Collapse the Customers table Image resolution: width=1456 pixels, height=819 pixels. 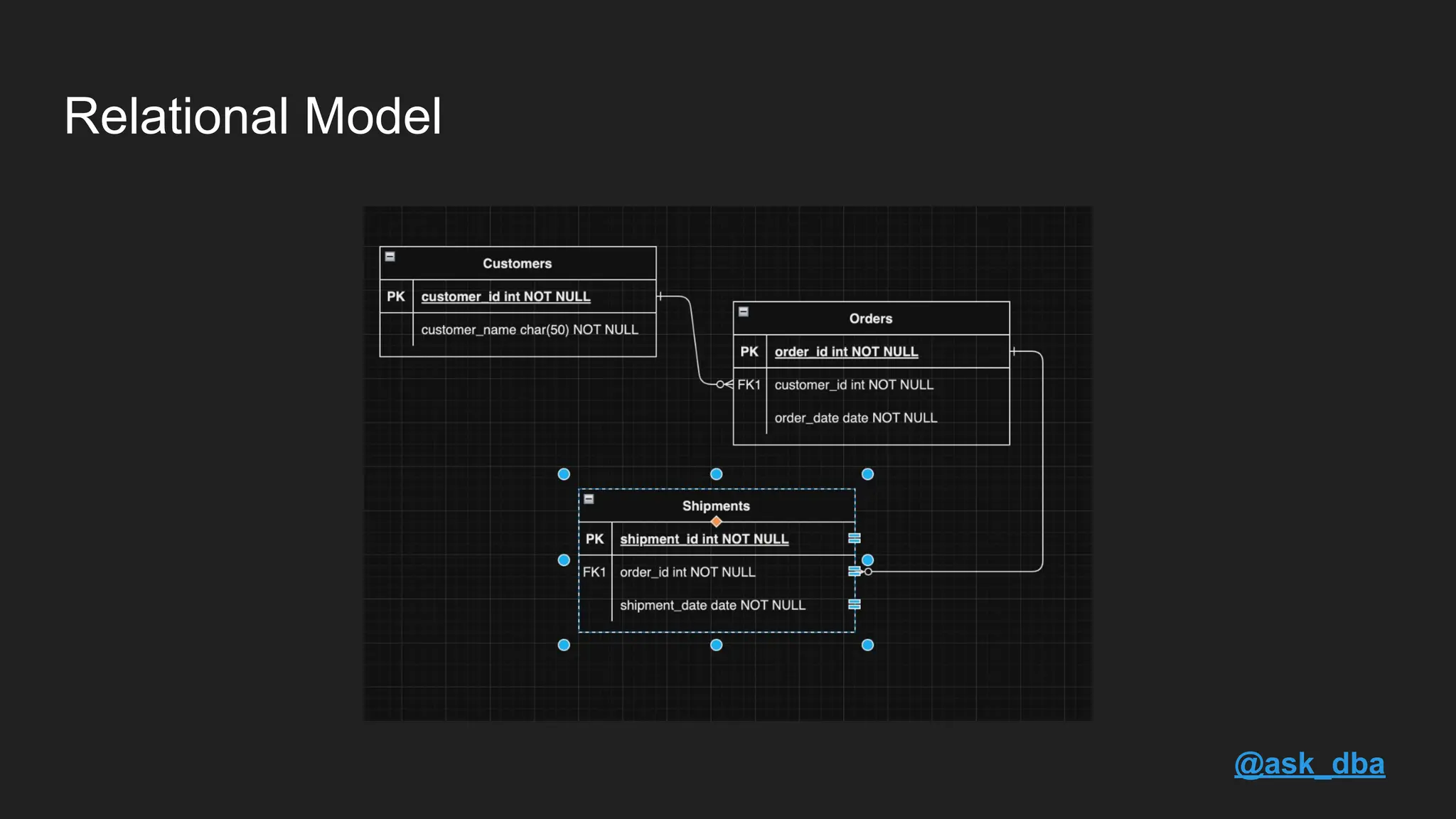390,257
